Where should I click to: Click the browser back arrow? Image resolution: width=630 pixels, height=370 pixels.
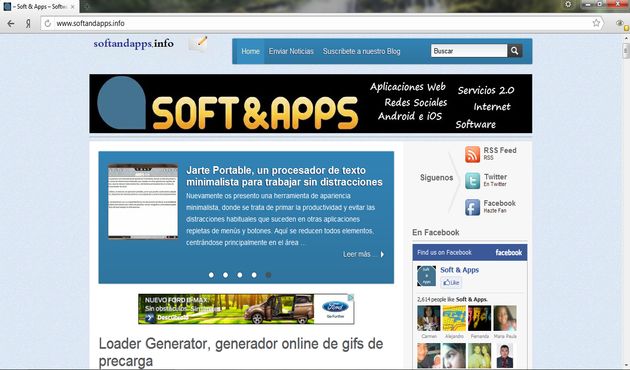[x=11, y=23]
